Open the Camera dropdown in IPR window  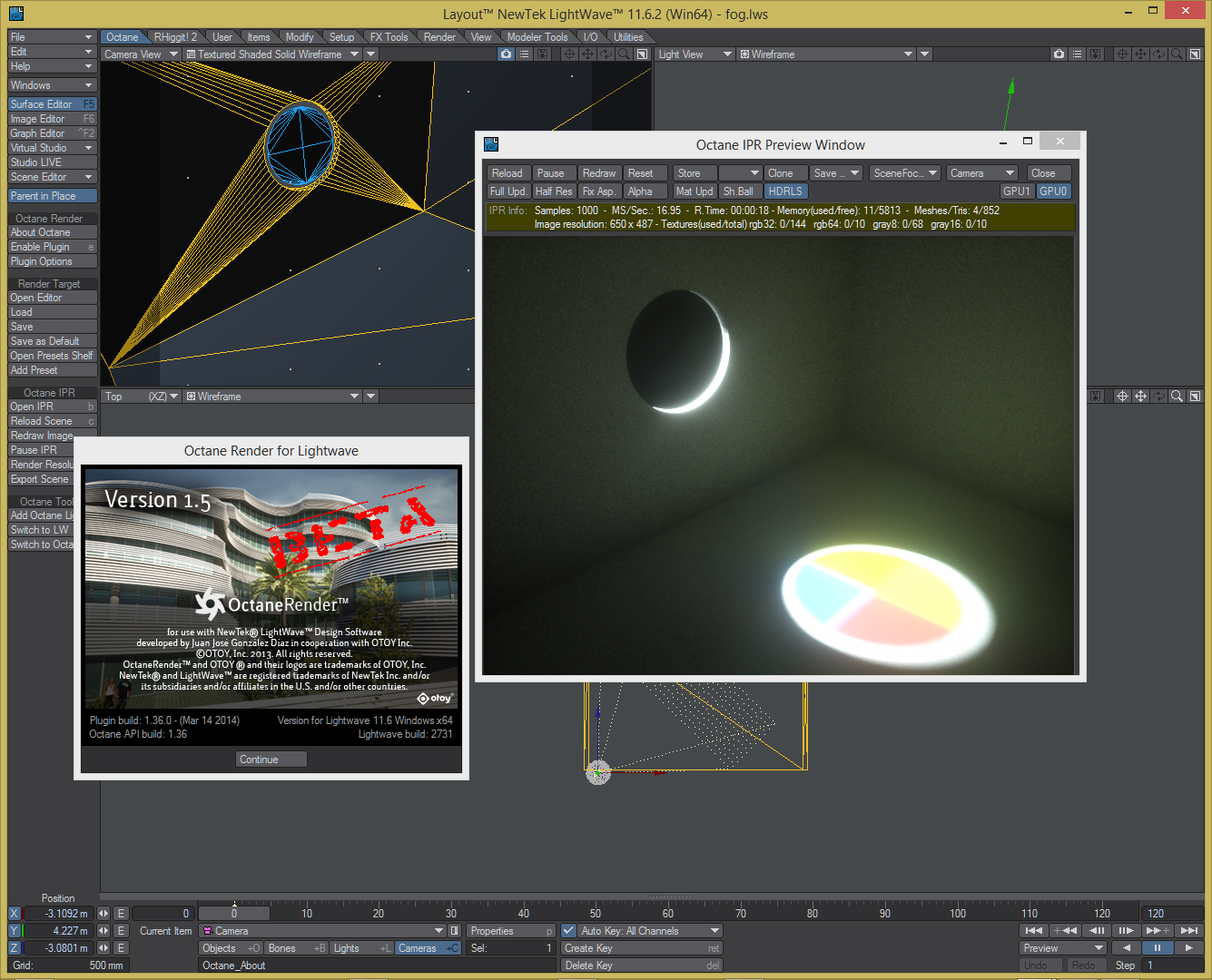click(x=982, y=173)
